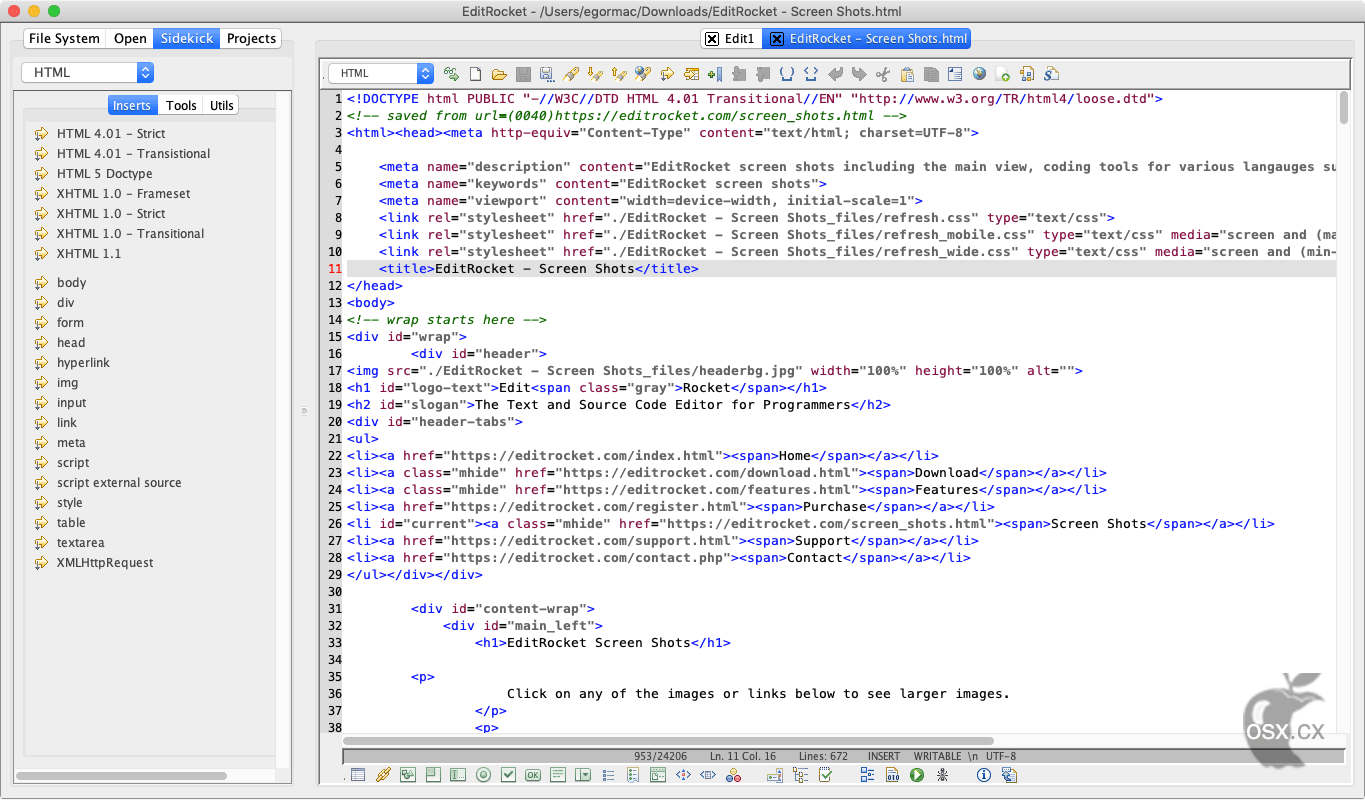Close EditRocket - Screen Shots.html tab
Viewport: 1365px width, 800px height.
[x=776, y=39]
